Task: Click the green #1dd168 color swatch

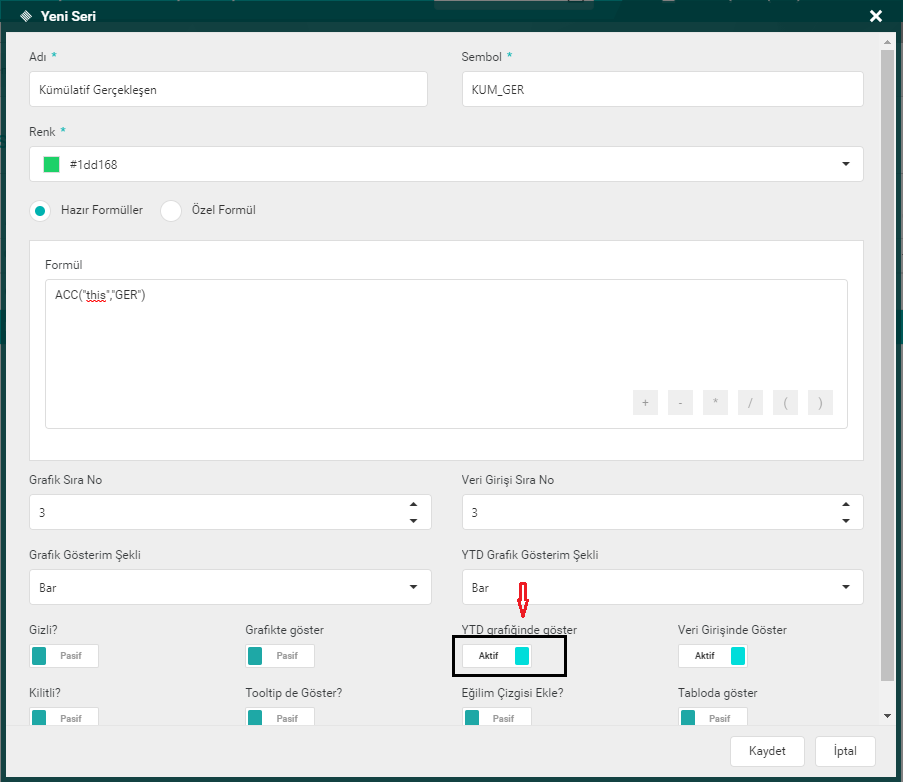Action: tap(52, 164)
